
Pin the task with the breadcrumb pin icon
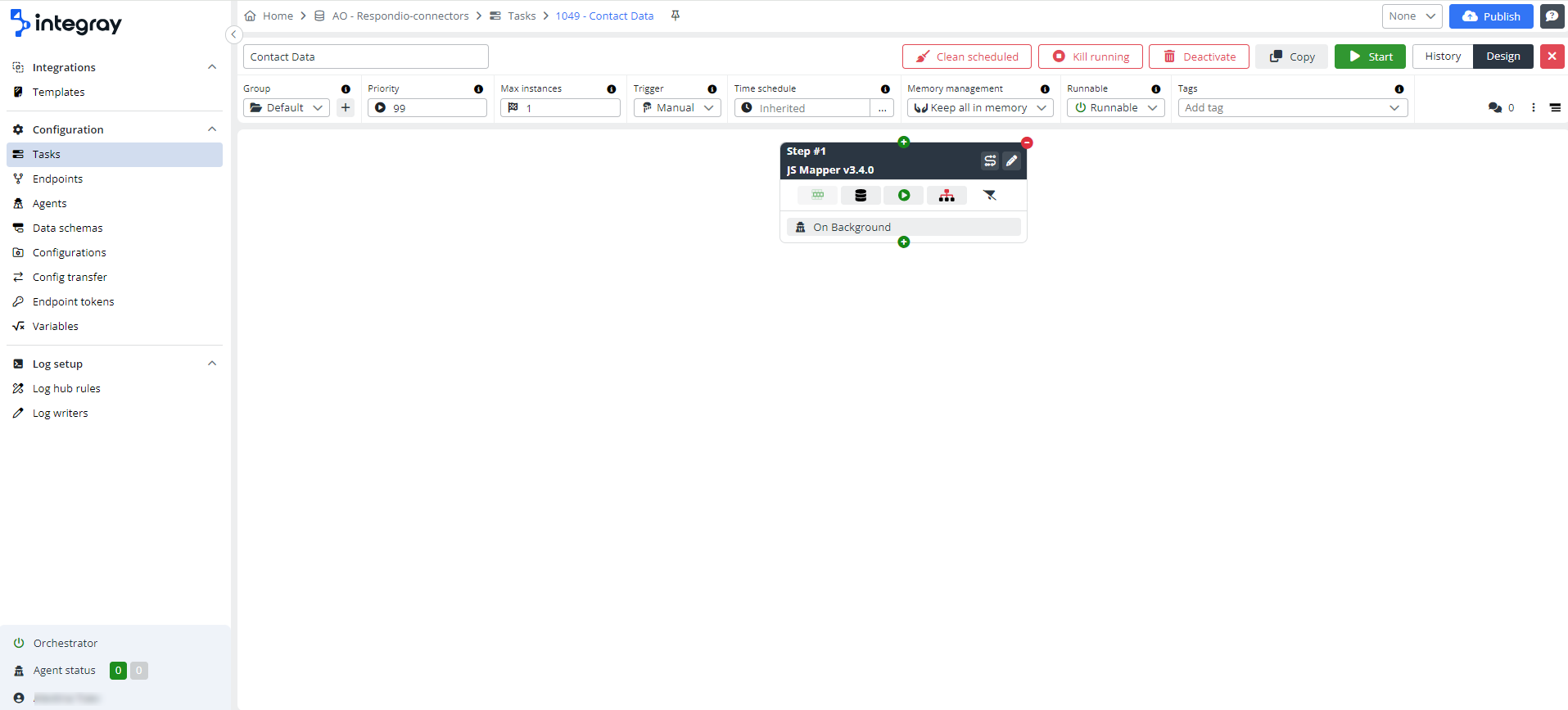pyautogui.click(x=676, y=16)
